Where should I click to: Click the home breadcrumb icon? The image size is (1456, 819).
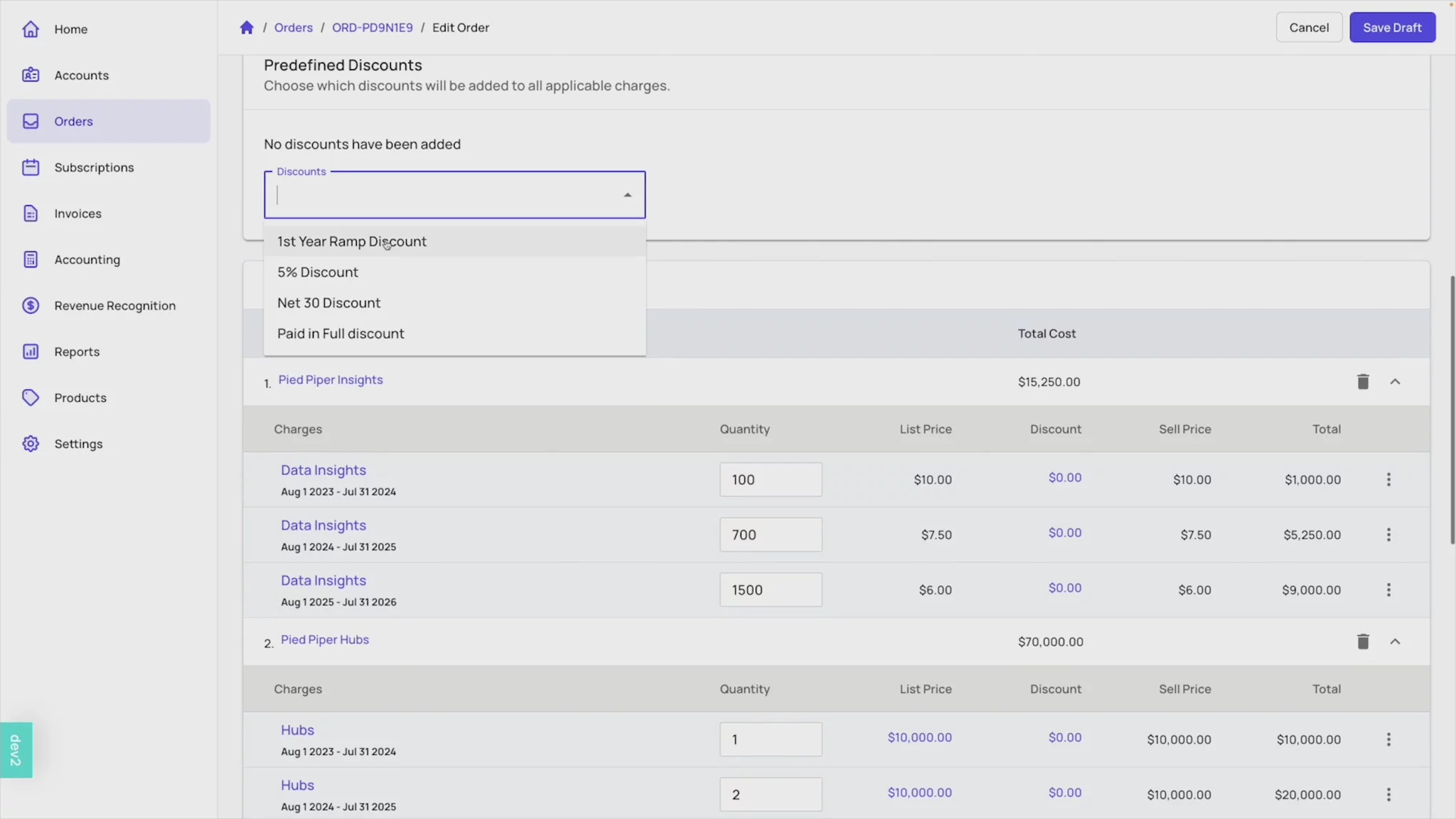click(247, 28)
